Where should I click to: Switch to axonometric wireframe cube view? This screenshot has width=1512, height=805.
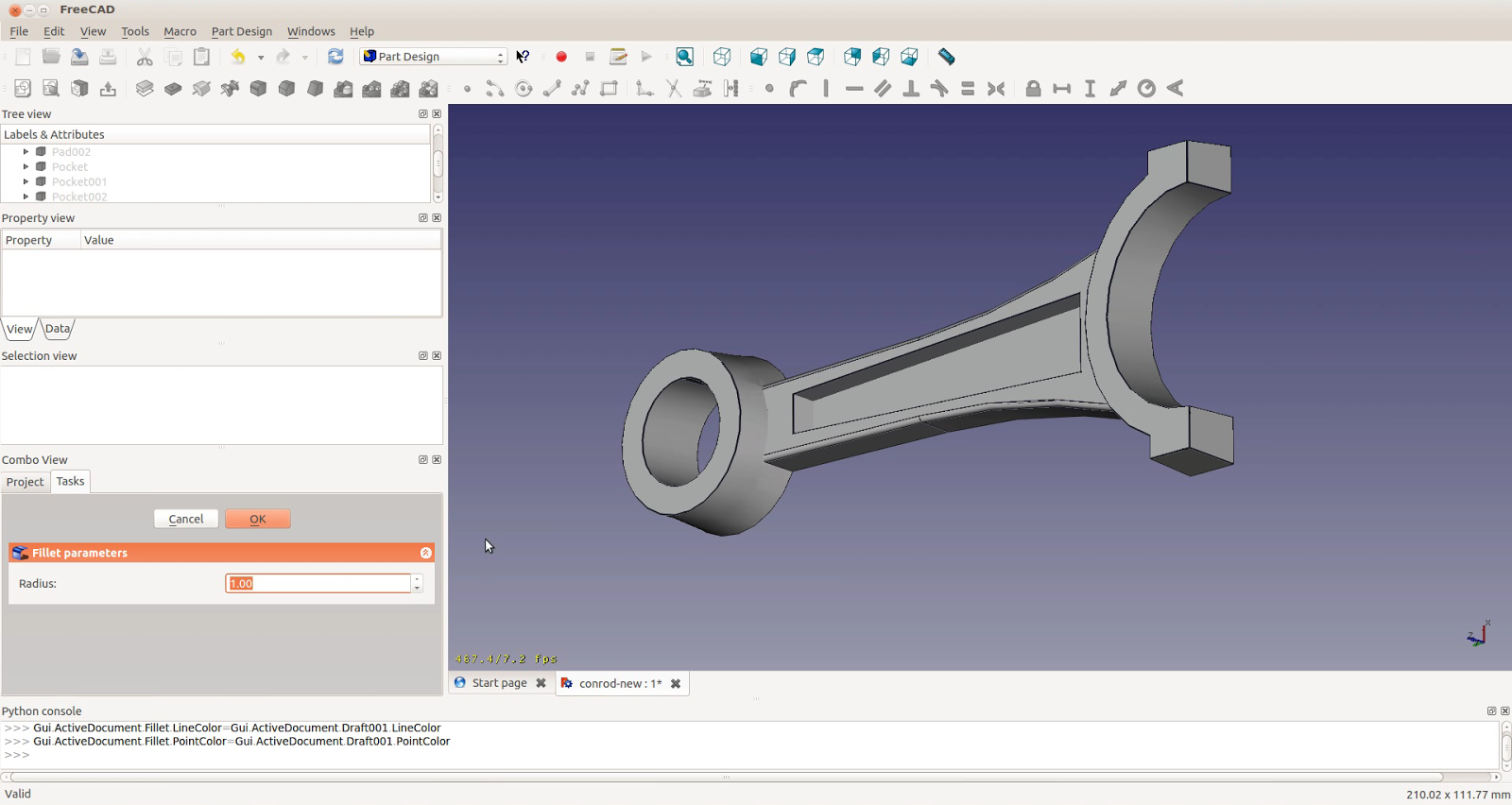[x=722, y=57]
